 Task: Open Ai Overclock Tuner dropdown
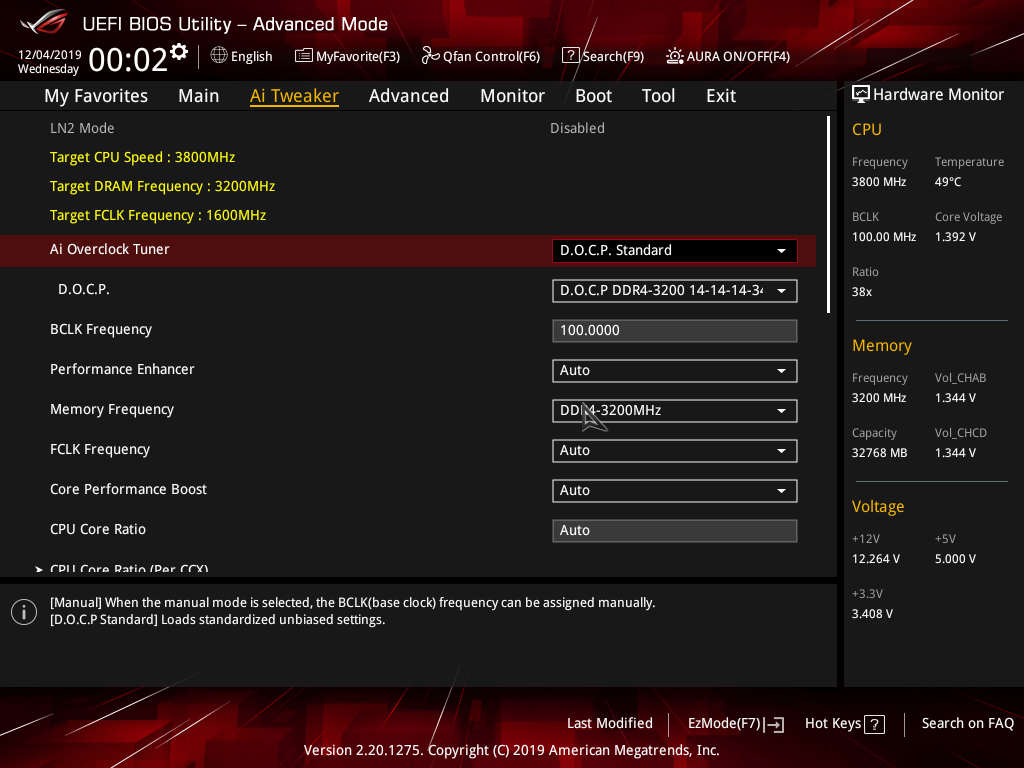pyautogui.click(x=675, y=251)
